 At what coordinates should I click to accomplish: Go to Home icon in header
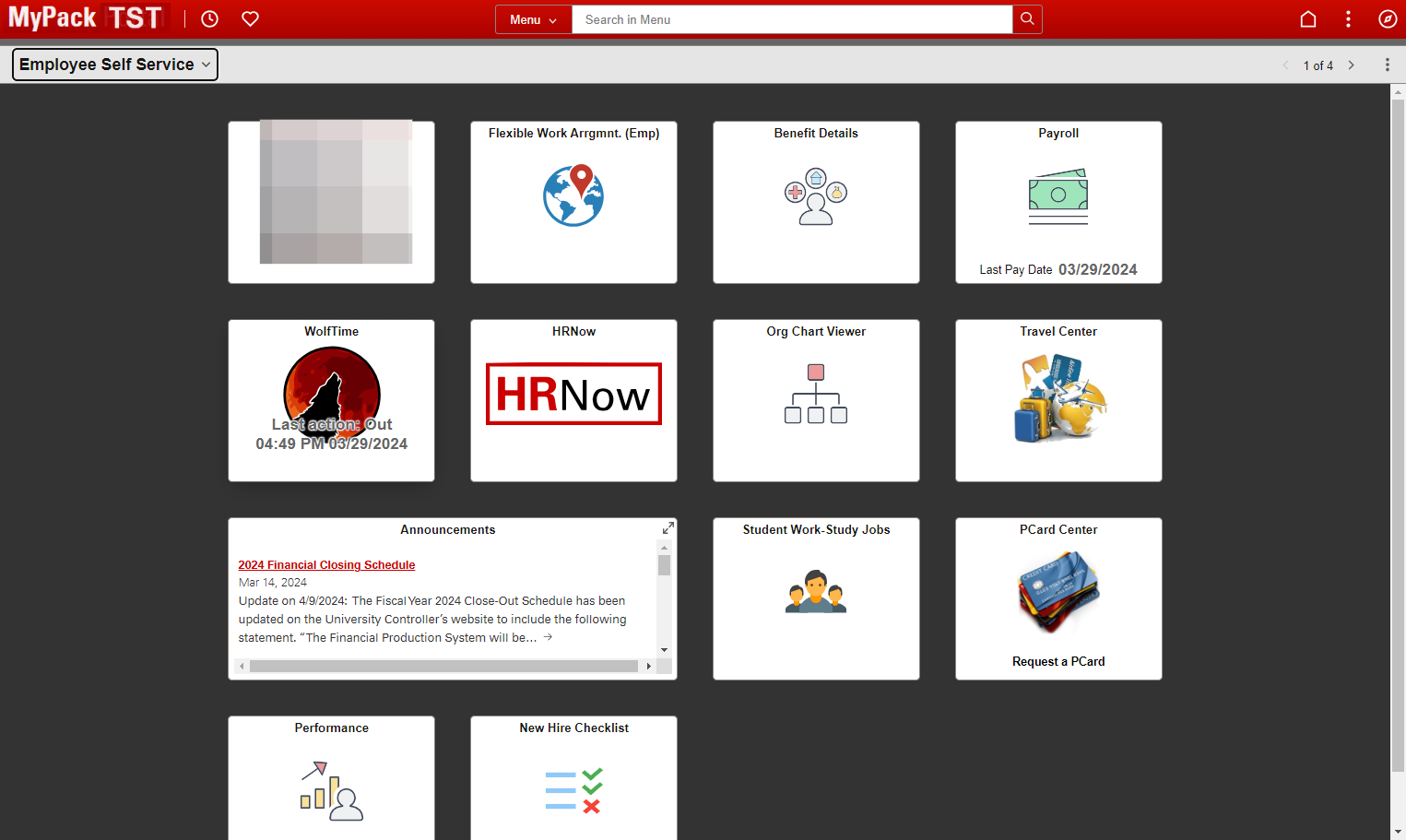1307,19
